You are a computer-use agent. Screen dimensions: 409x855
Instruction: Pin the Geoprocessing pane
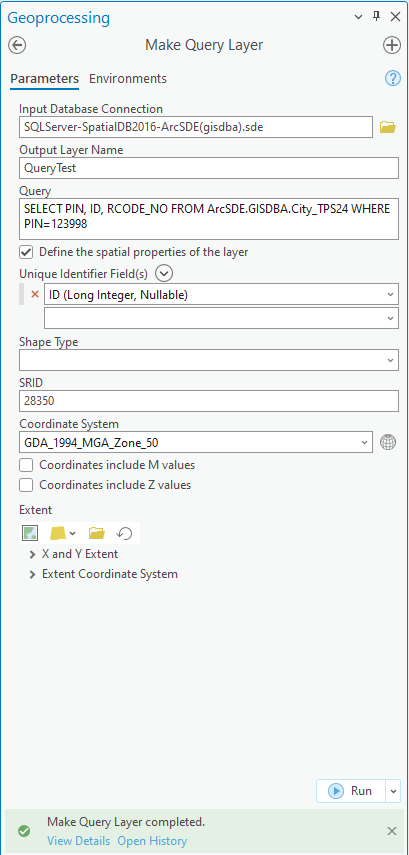[x=376, y=17]
